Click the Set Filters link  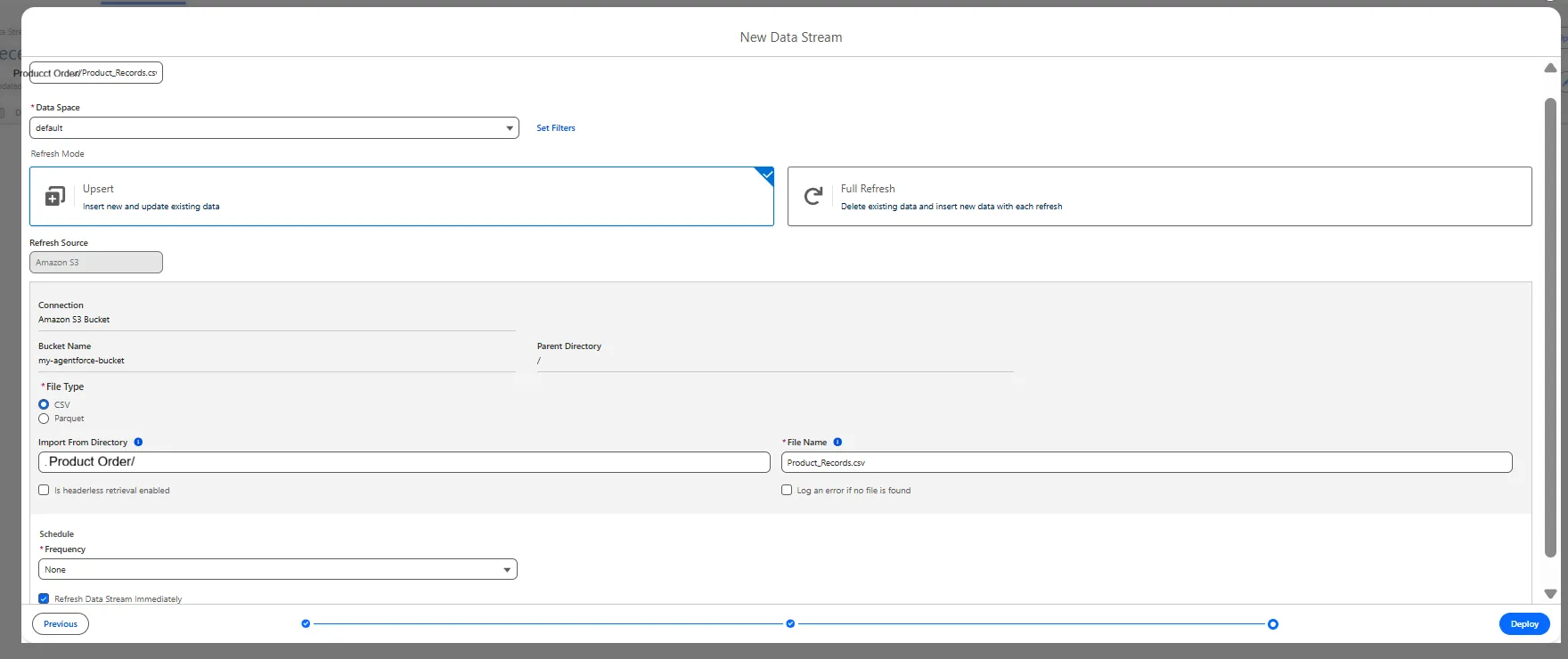point(555,128)
